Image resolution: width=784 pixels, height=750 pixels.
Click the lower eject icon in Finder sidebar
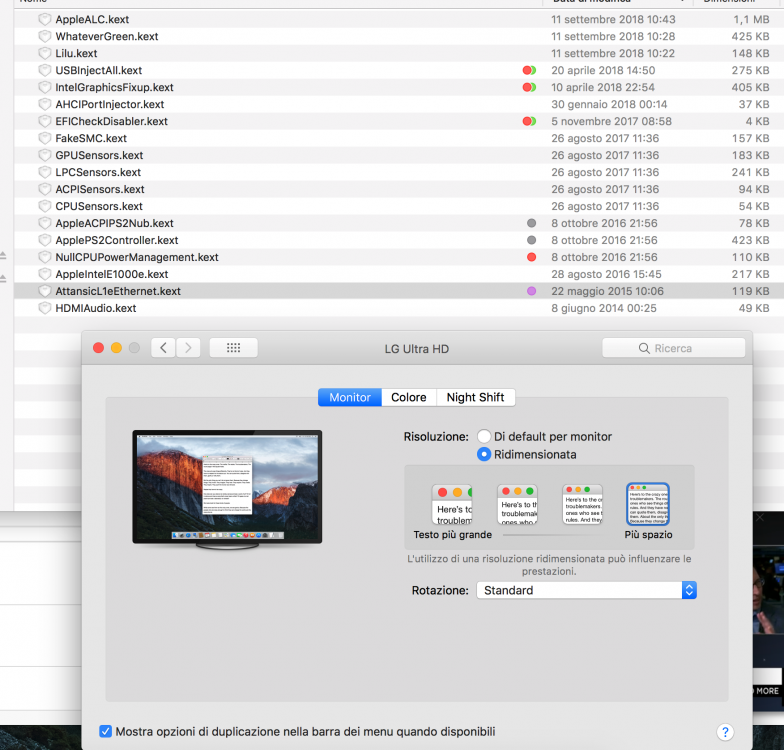(x=3, y=278)
